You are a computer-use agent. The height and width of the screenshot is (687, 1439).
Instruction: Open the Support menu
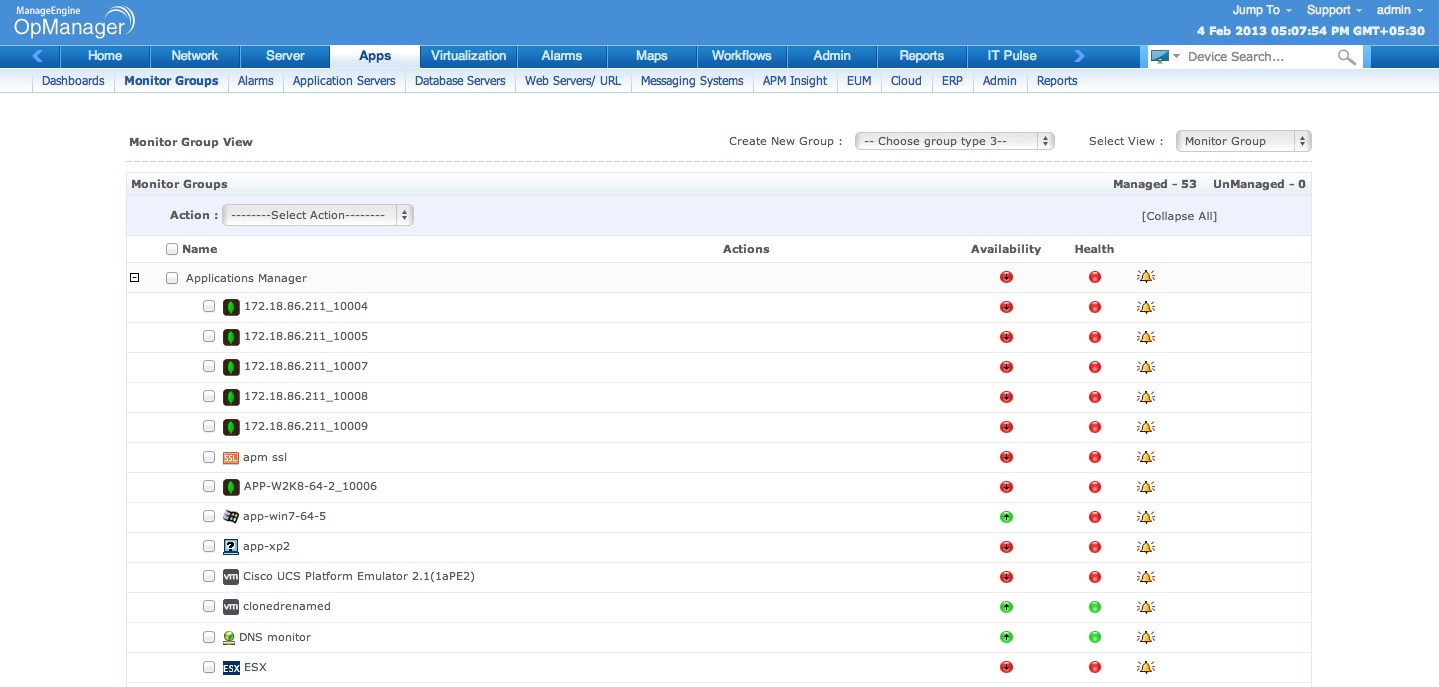[x=1334, y=10]
